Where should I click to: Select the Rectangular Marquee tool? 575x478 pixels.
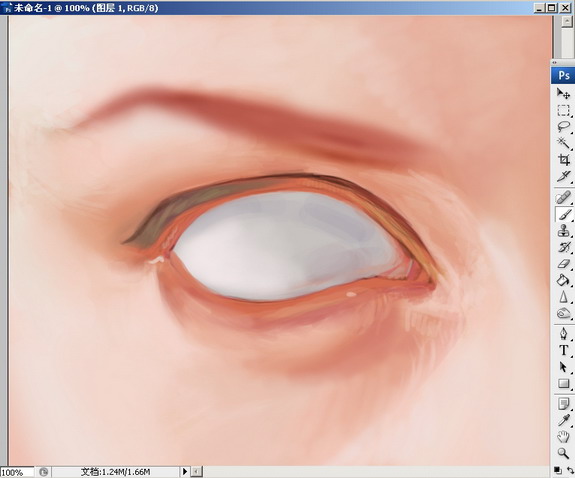[563, 110]
